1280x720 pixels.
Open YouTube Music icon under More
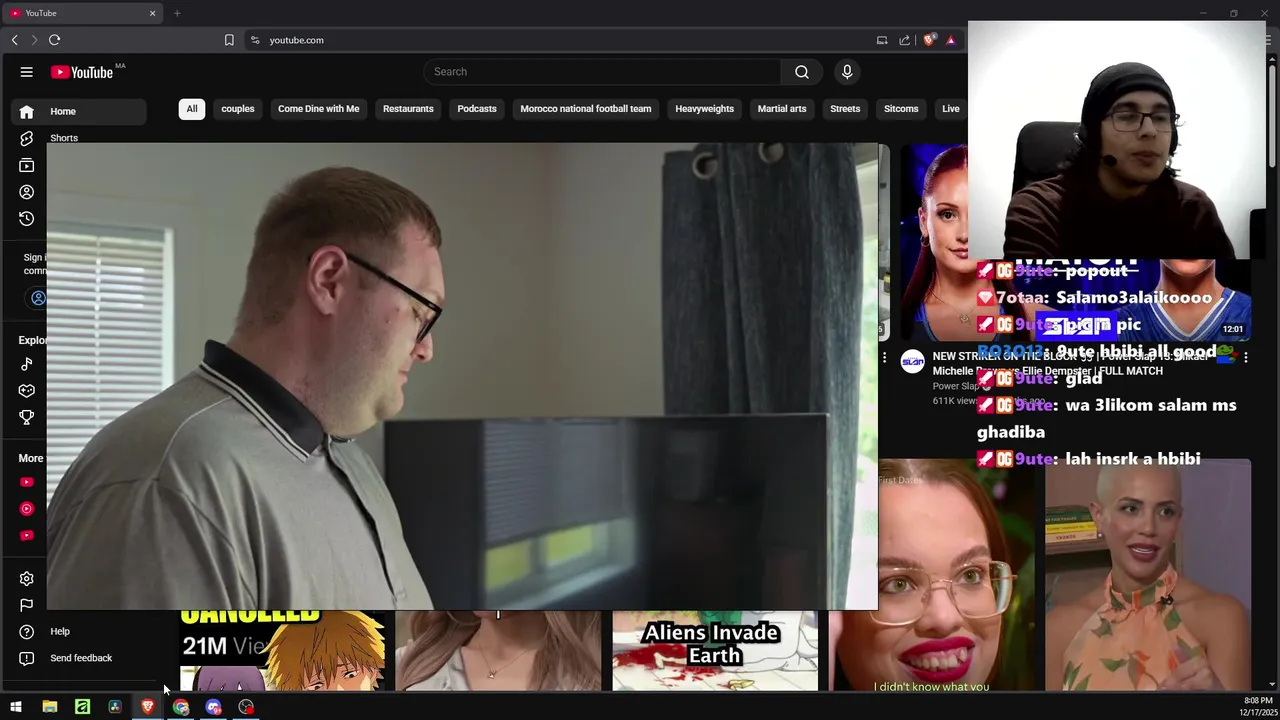pos(27,508)
